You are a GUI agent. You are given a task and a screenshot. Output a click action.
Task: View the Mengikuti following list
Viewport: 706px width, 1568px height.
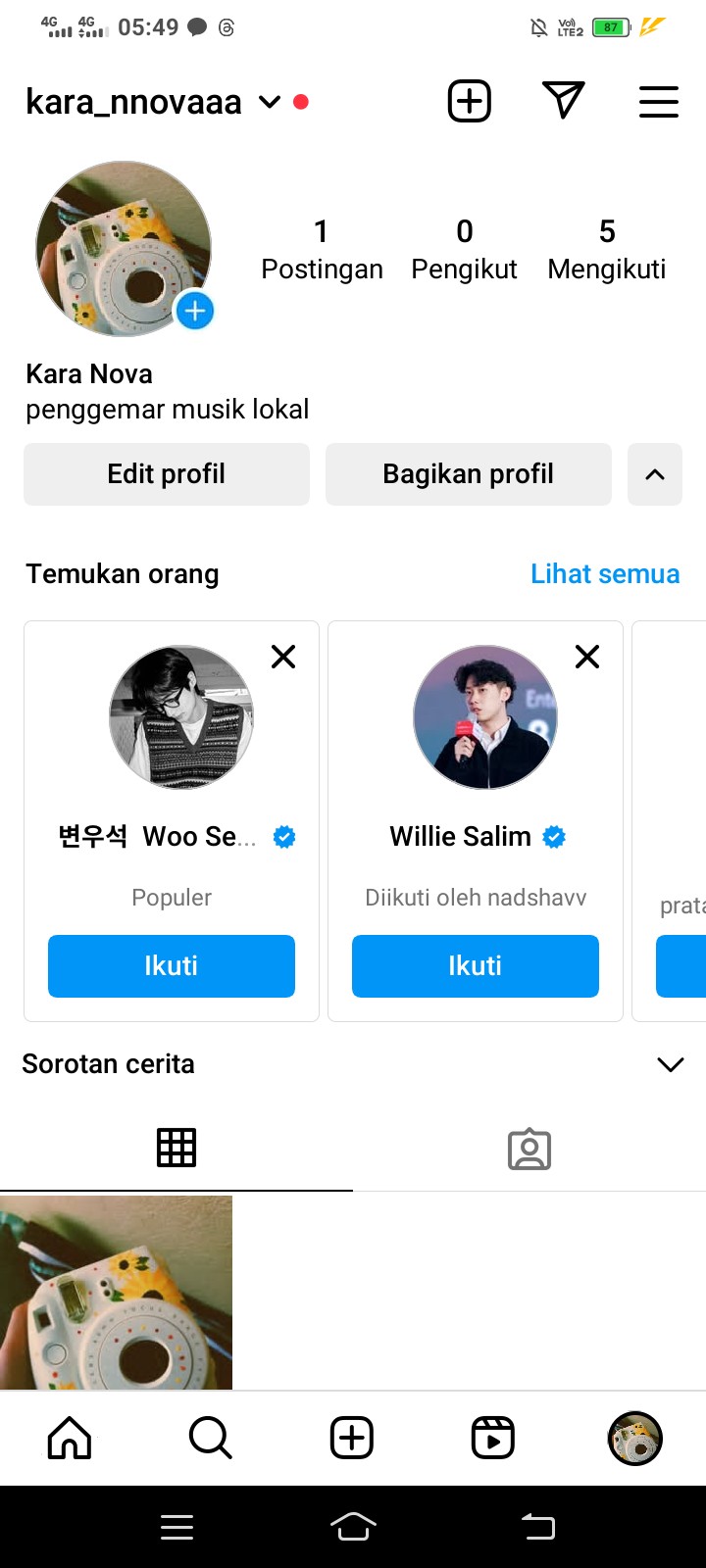[607, 249]
